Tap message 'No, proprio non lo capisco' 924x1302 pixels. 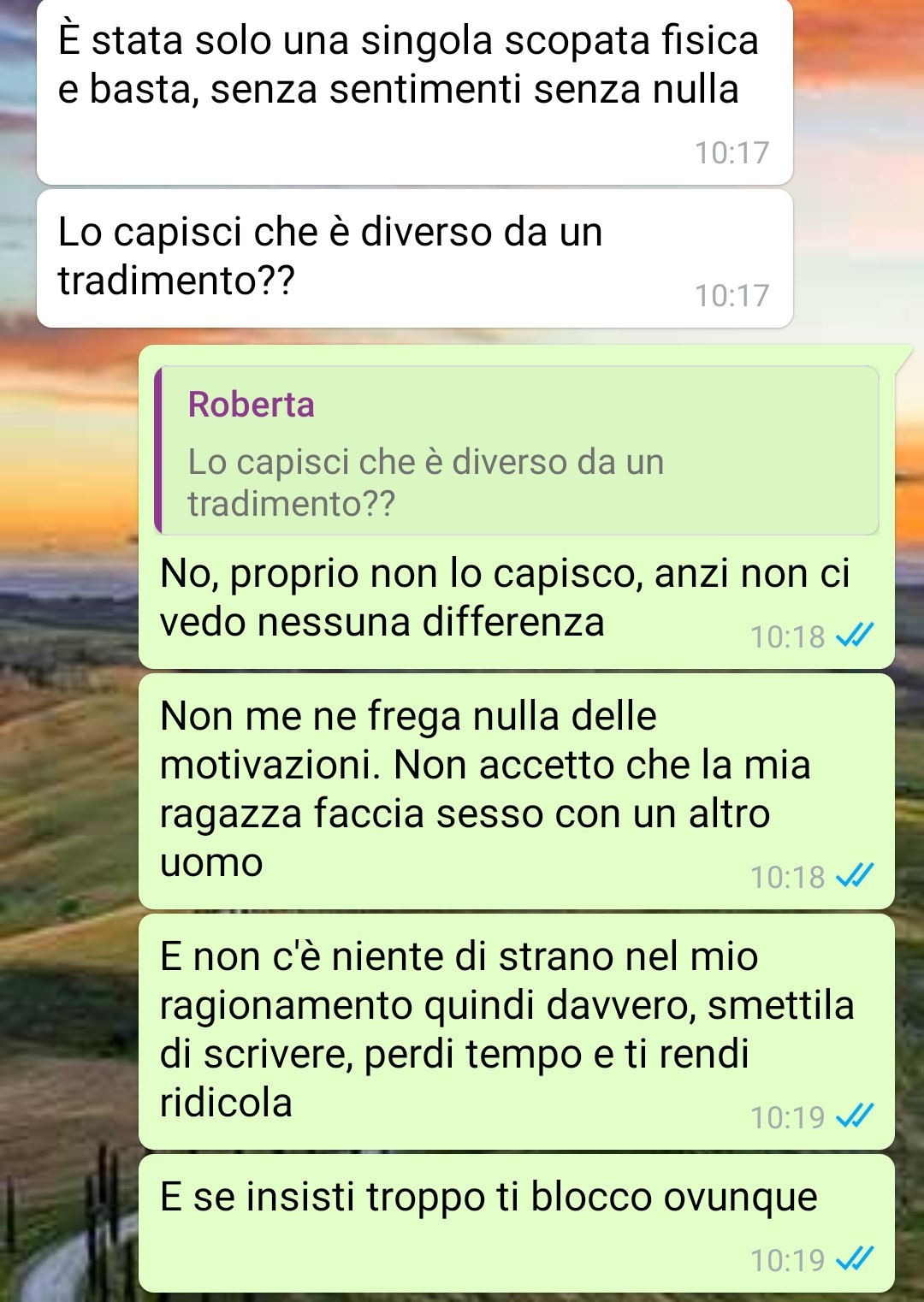coord(517,597)
